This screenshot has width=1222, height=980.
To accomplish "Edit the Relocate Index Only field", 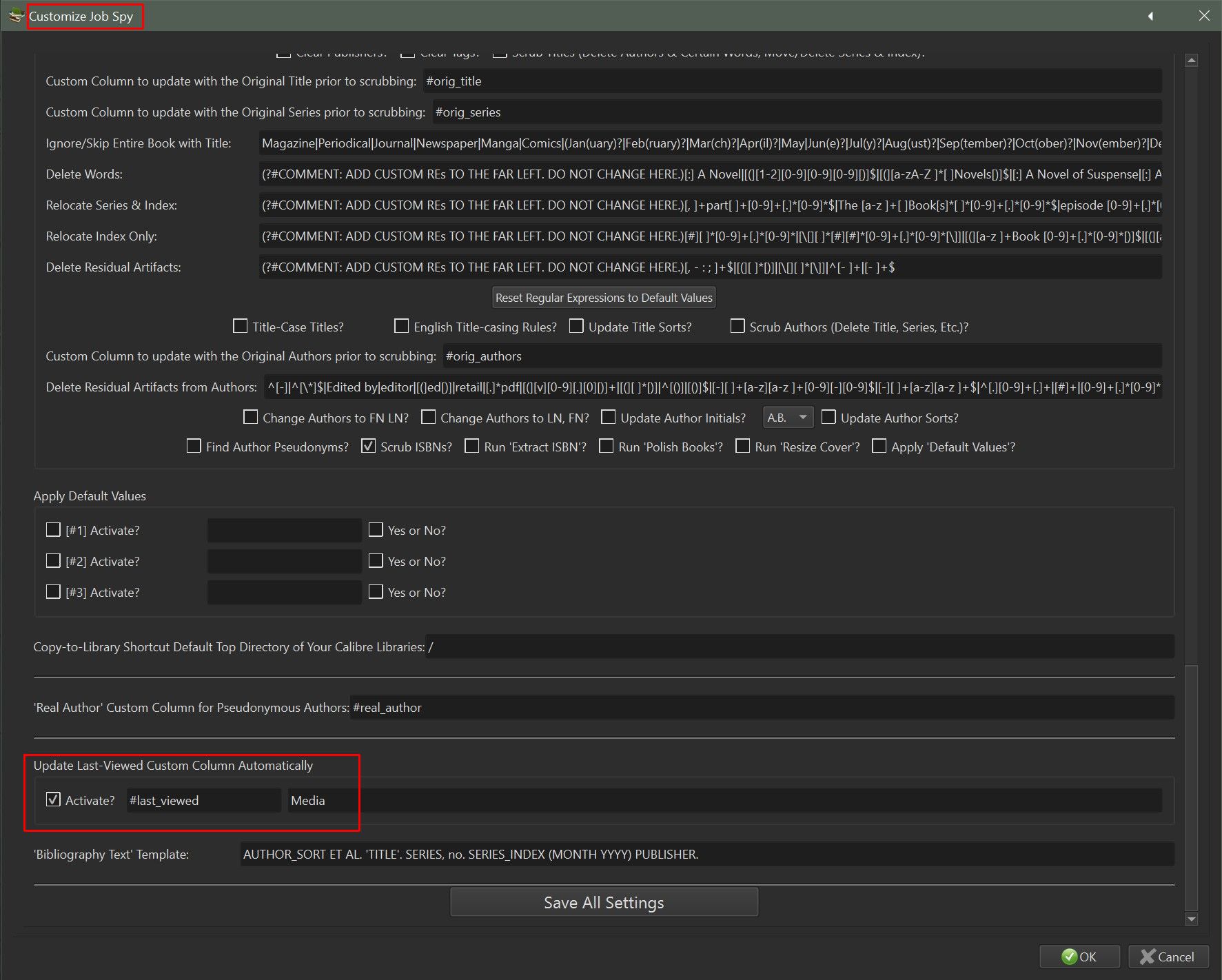I will 711,236.
